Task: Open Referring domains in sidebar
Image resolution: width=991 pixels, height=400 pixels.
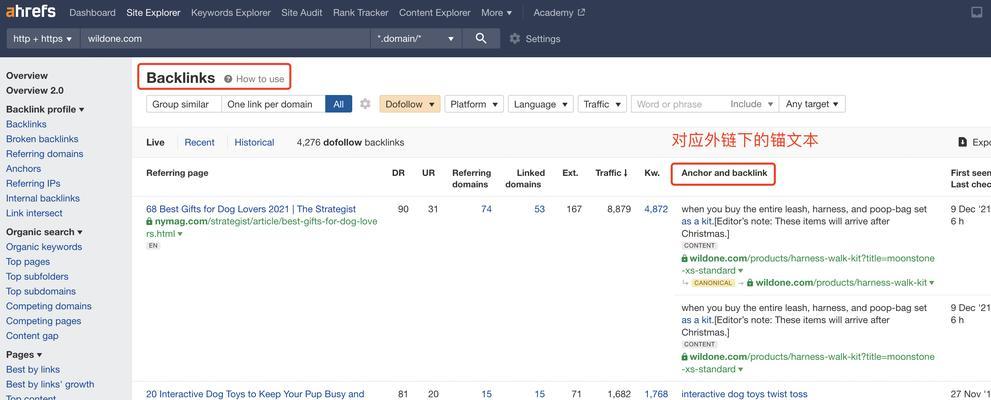Action: tap(45, 154)
